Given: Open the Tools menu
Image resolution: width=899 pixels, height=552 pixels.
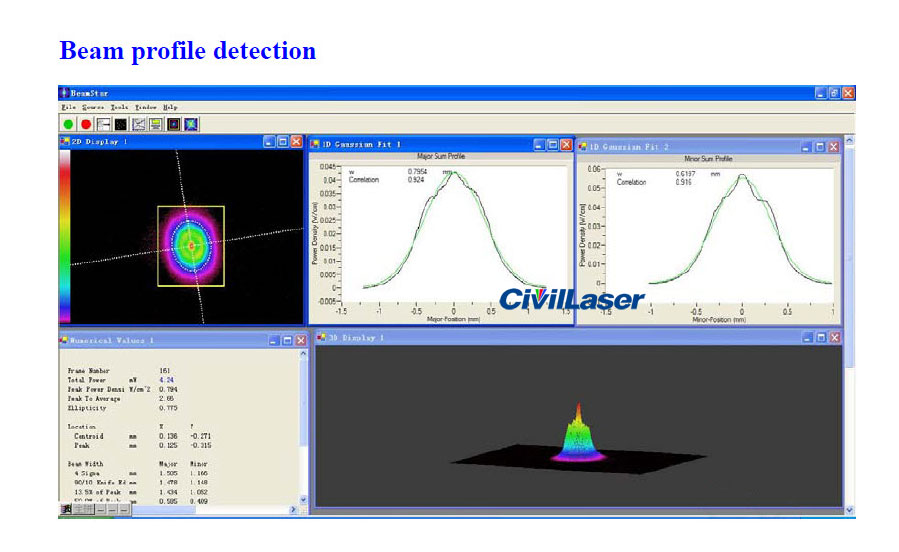Looking at the screenshot, I should coord(119,106).
